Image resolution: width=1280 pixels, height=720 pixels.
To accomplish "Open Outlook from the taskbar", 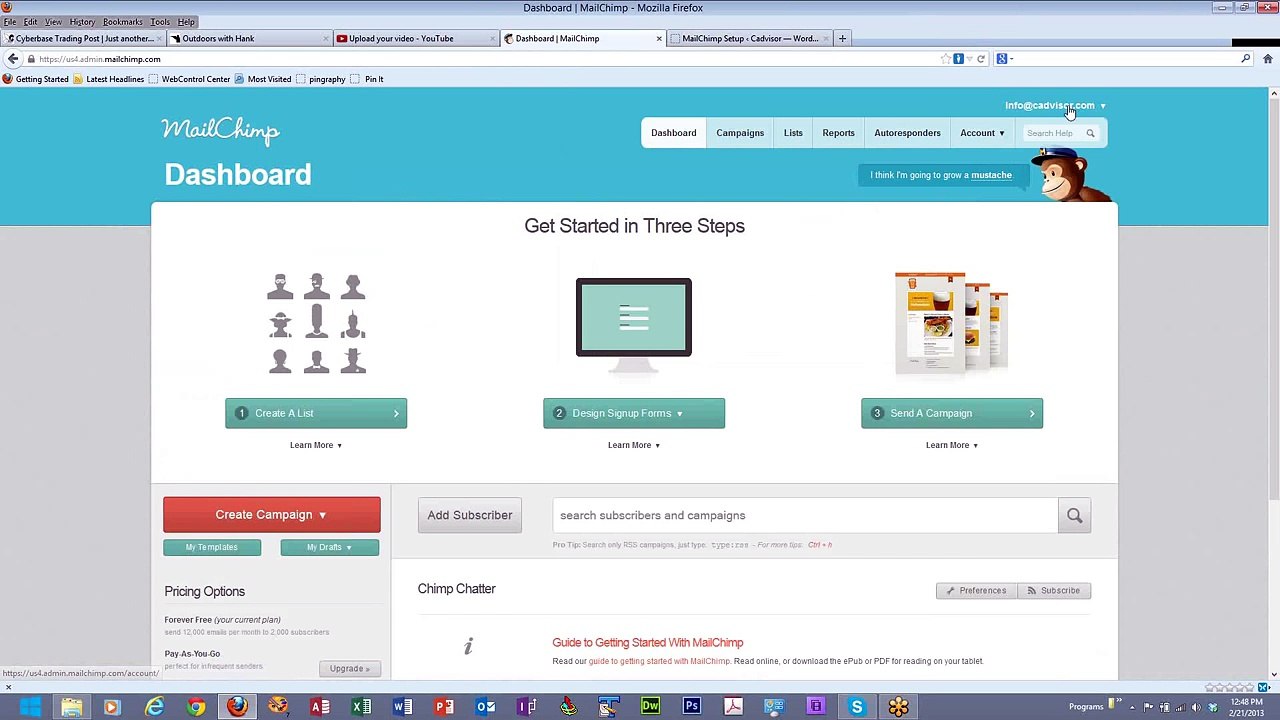I will pyautogui.click(x=485, y=707).
